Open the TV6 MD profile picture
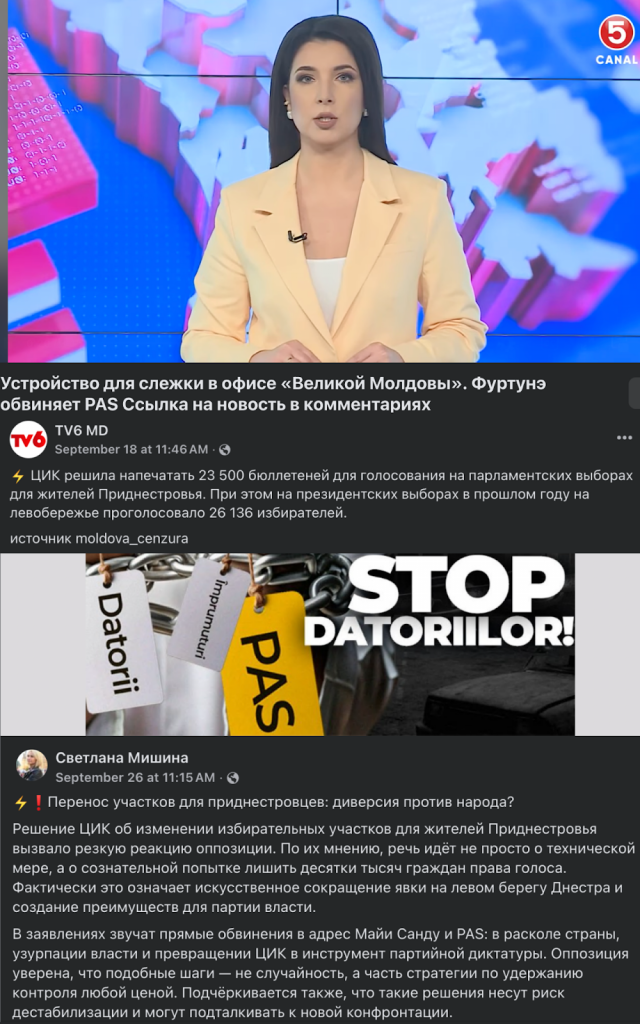 click(29, 440)
